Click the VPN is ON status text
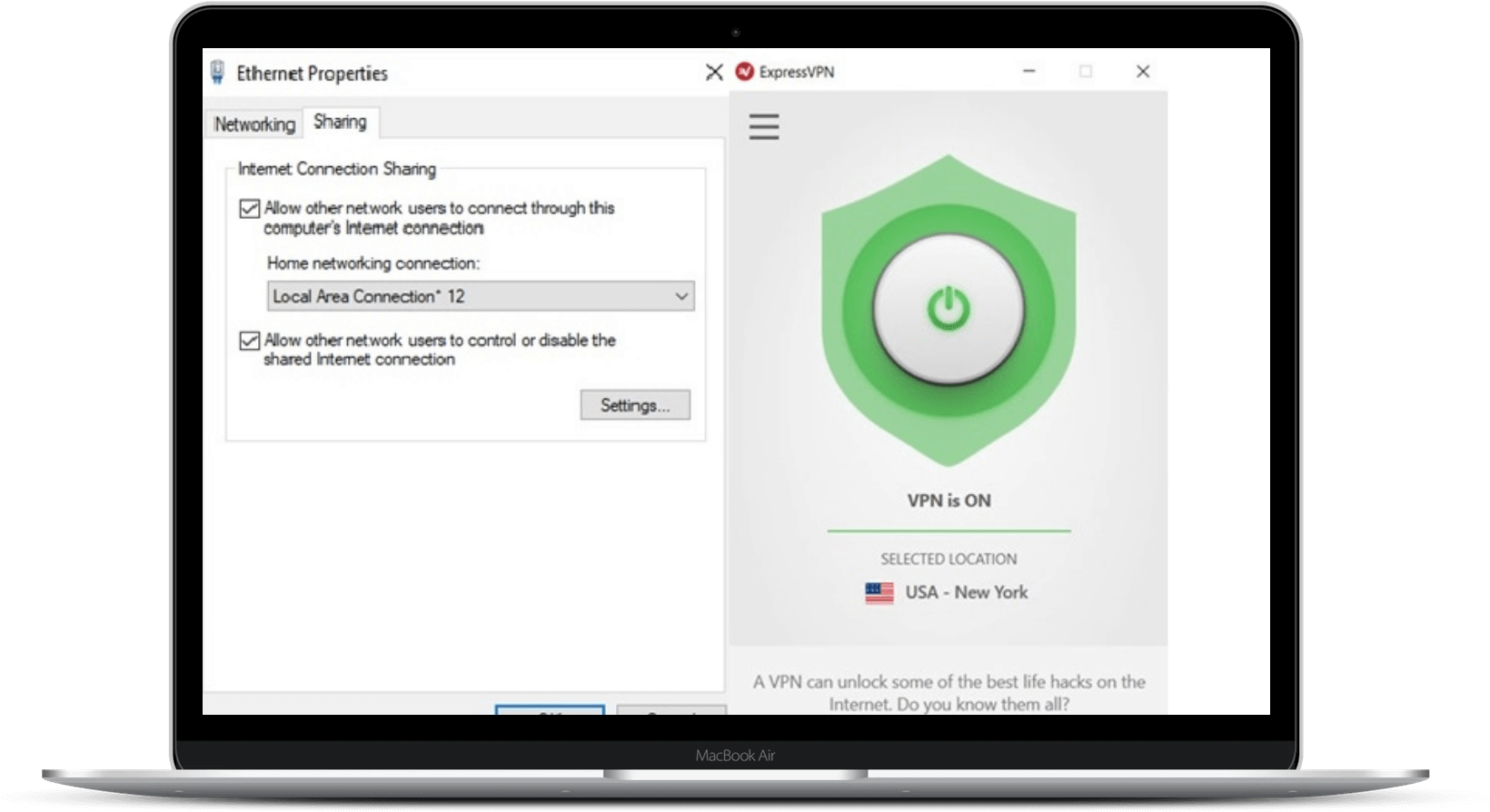The image size is (1490, 812). (x=949, y=500)
